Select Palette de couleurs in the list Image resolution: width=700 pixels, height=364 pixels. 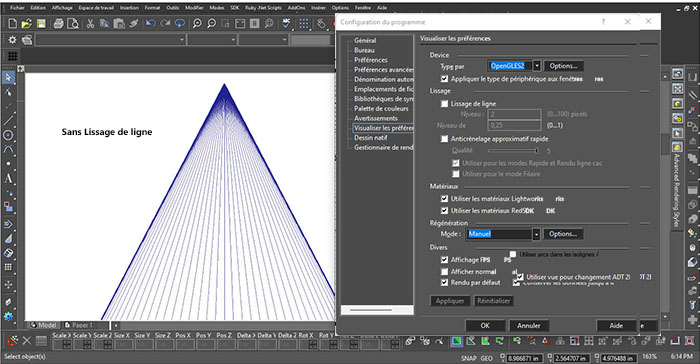[x=381, y=109]
